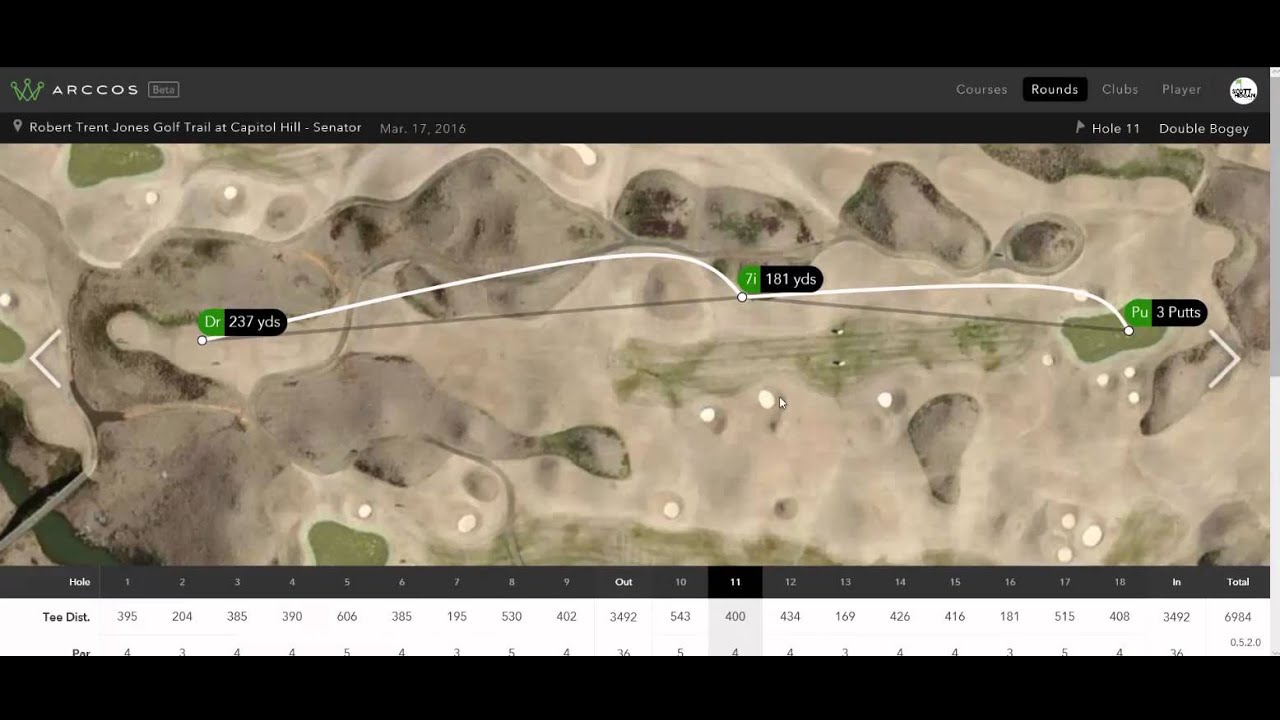
Task: Select hole 15 in the scorecard header
Action: pos(955,582)
